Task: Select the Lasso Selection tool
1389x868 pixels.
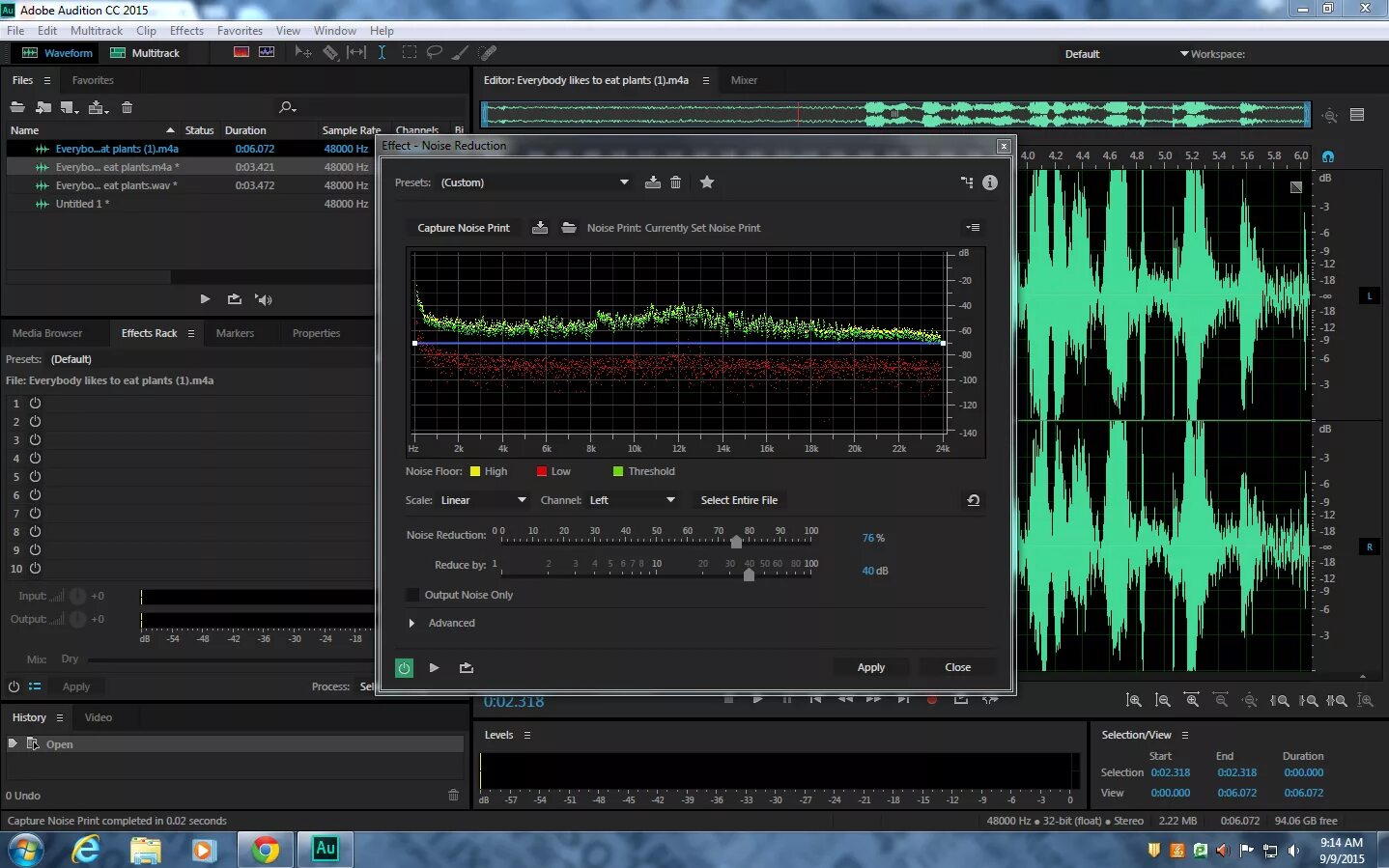Action: [435, 52]
